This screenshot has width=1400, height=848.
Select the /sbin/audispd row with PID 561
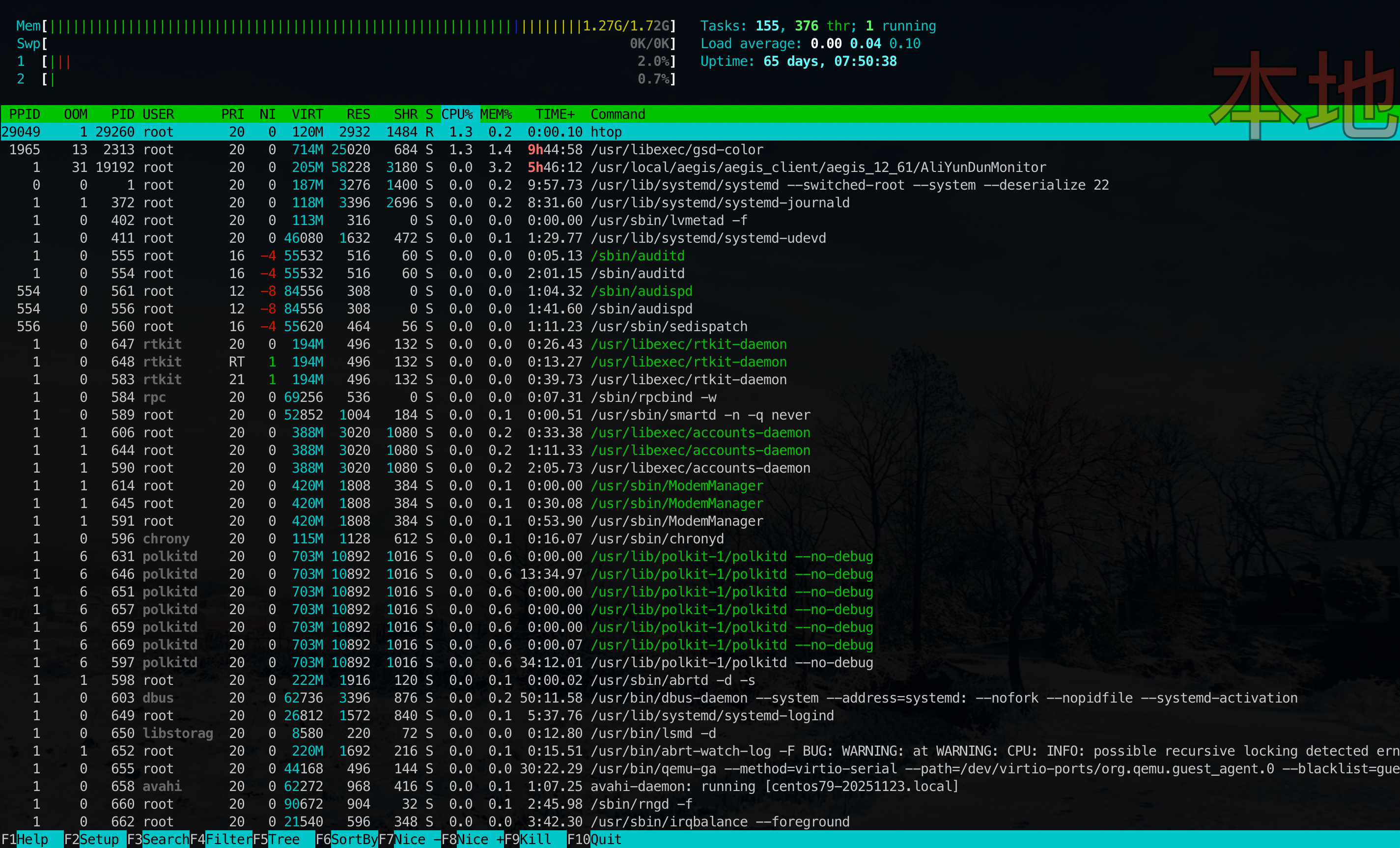point(700,291)
